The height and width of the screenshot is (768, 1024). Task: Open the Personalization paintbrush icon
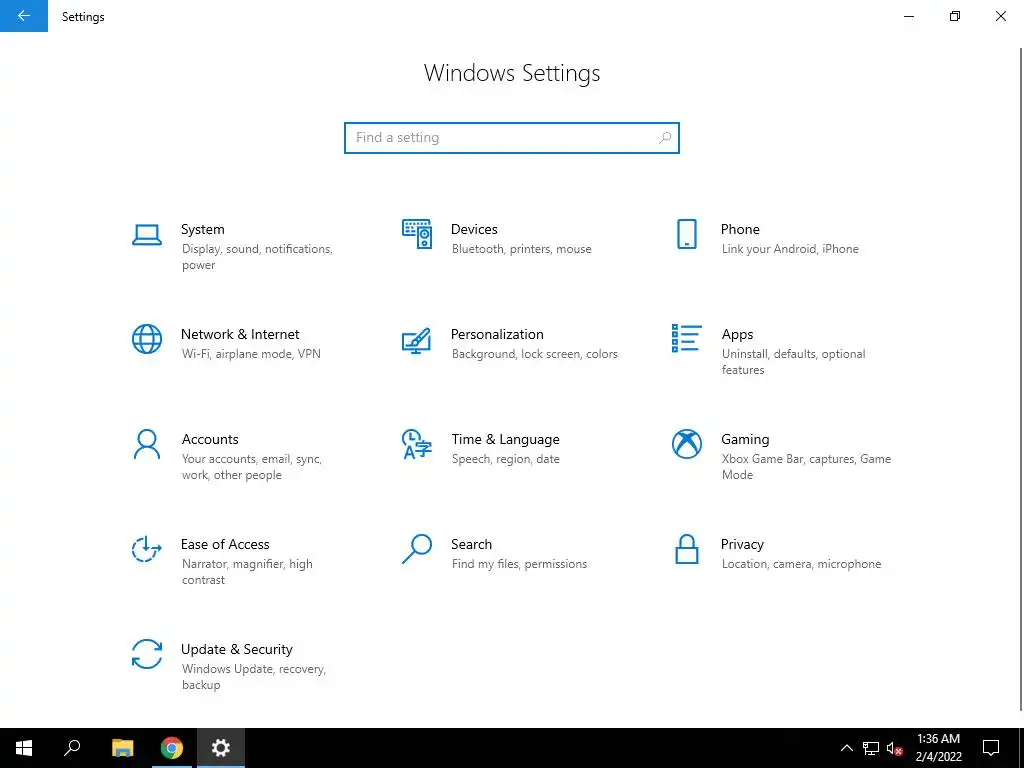click(x=417, y=340)
